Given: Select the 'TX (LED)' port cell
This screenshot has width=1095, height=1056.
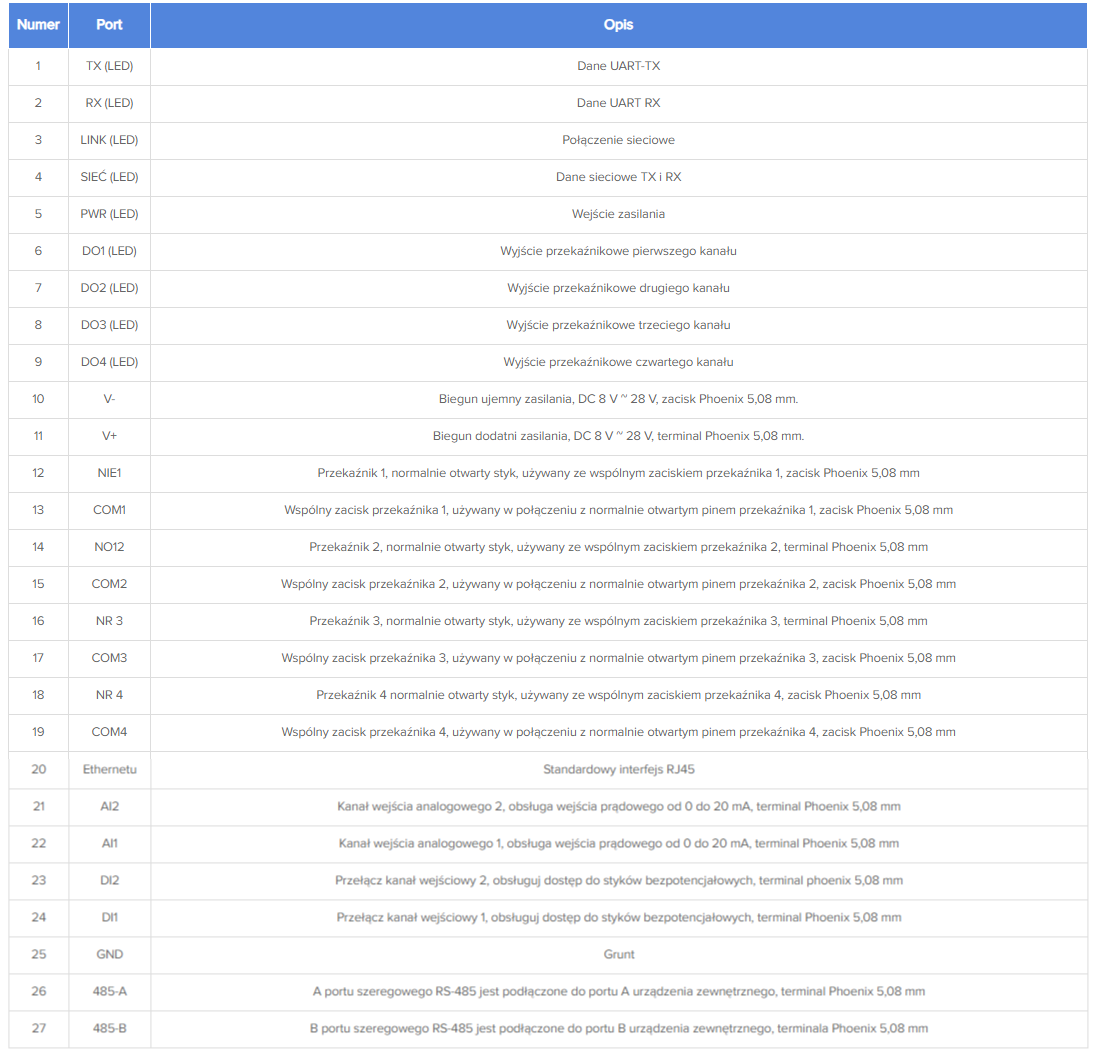Looking at the screenshot, I should [110, 66].
